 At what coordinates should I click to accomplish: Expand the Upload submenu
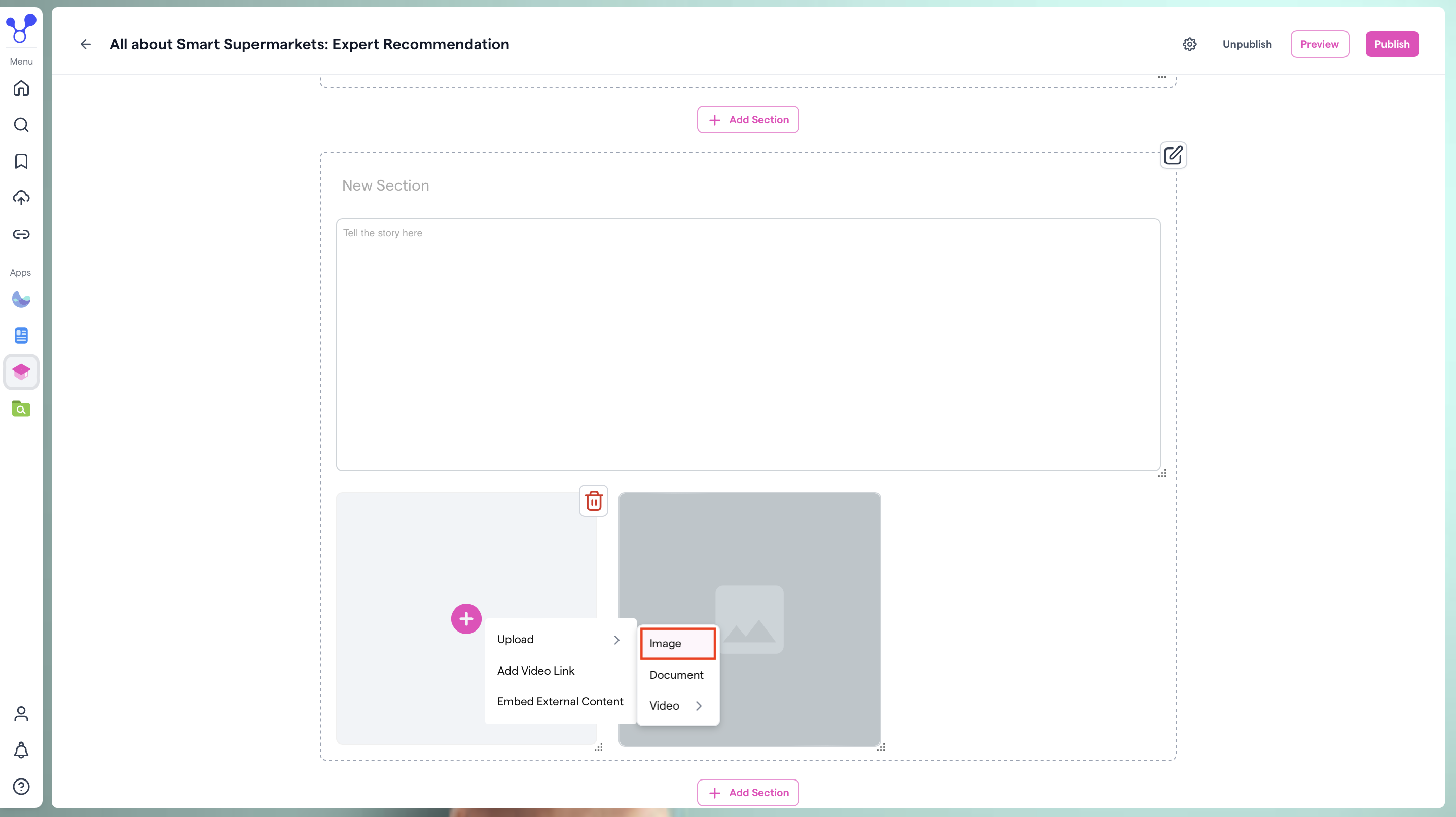coord(559,640)
